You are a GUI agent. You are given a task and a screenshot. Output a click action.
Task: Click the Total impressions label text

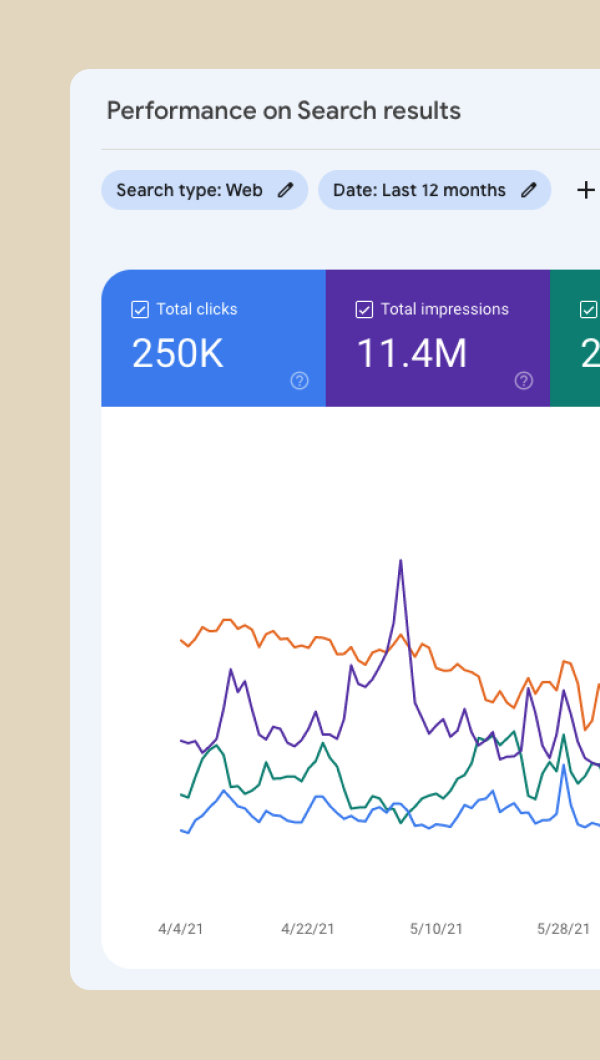445,309
